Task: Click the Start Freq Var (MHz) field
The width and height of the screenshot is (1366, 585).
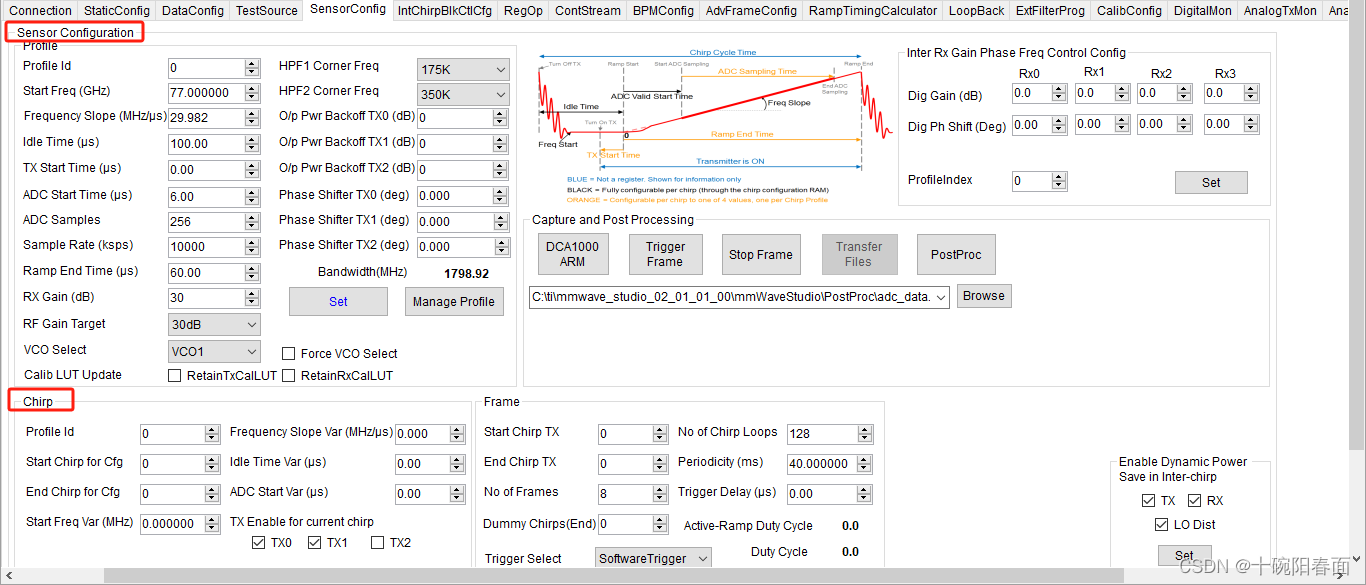Action: (172, 524)
